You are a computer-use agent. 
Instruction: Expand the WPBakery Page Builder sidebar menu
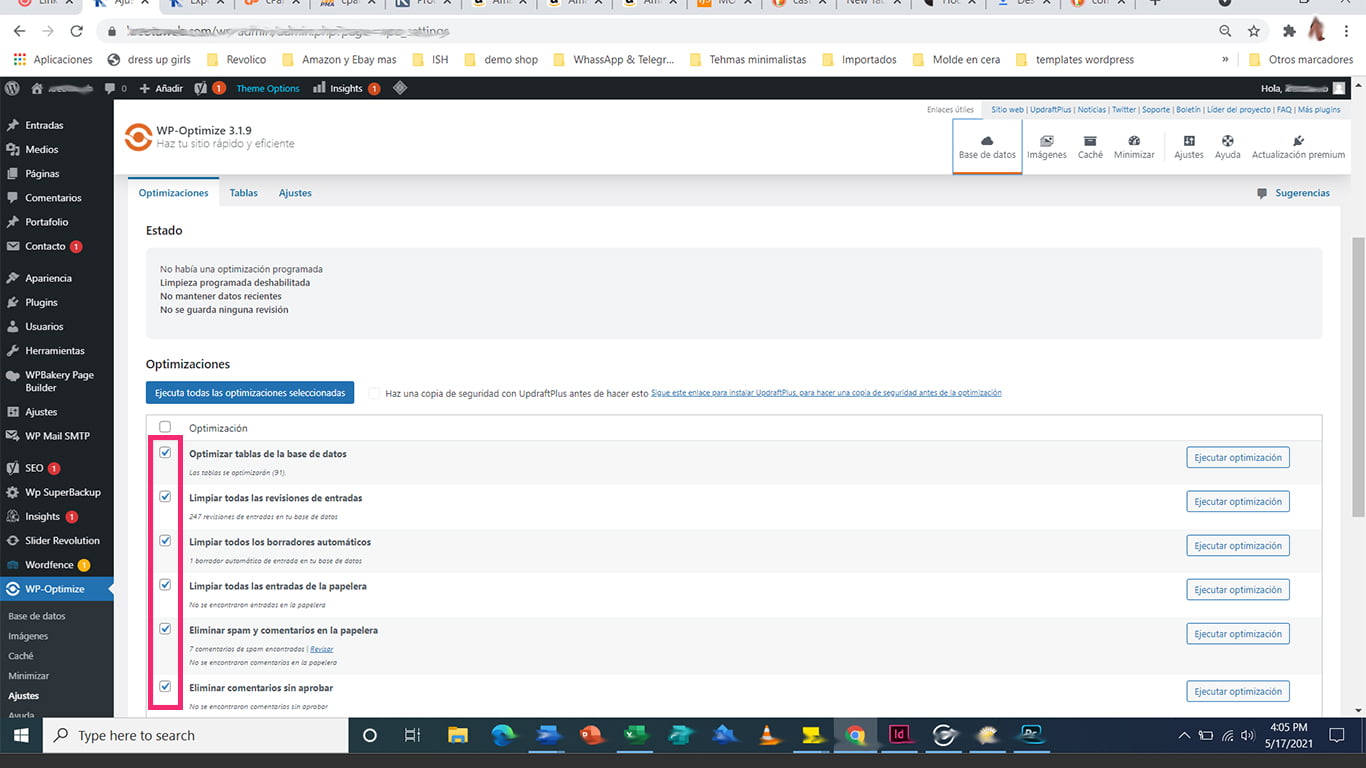(x=57, y=381)
